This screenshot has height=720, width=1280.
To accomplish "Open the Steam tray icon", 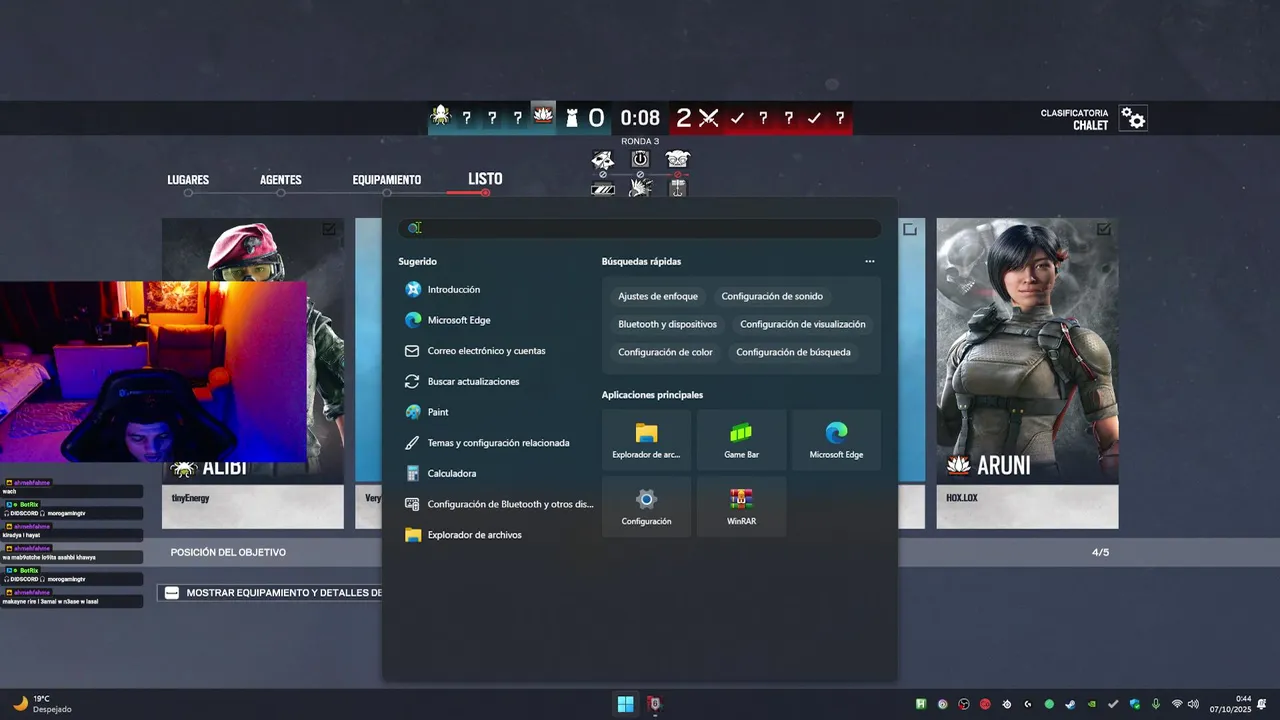I will pyautogui.click(x=1070, y=704).
